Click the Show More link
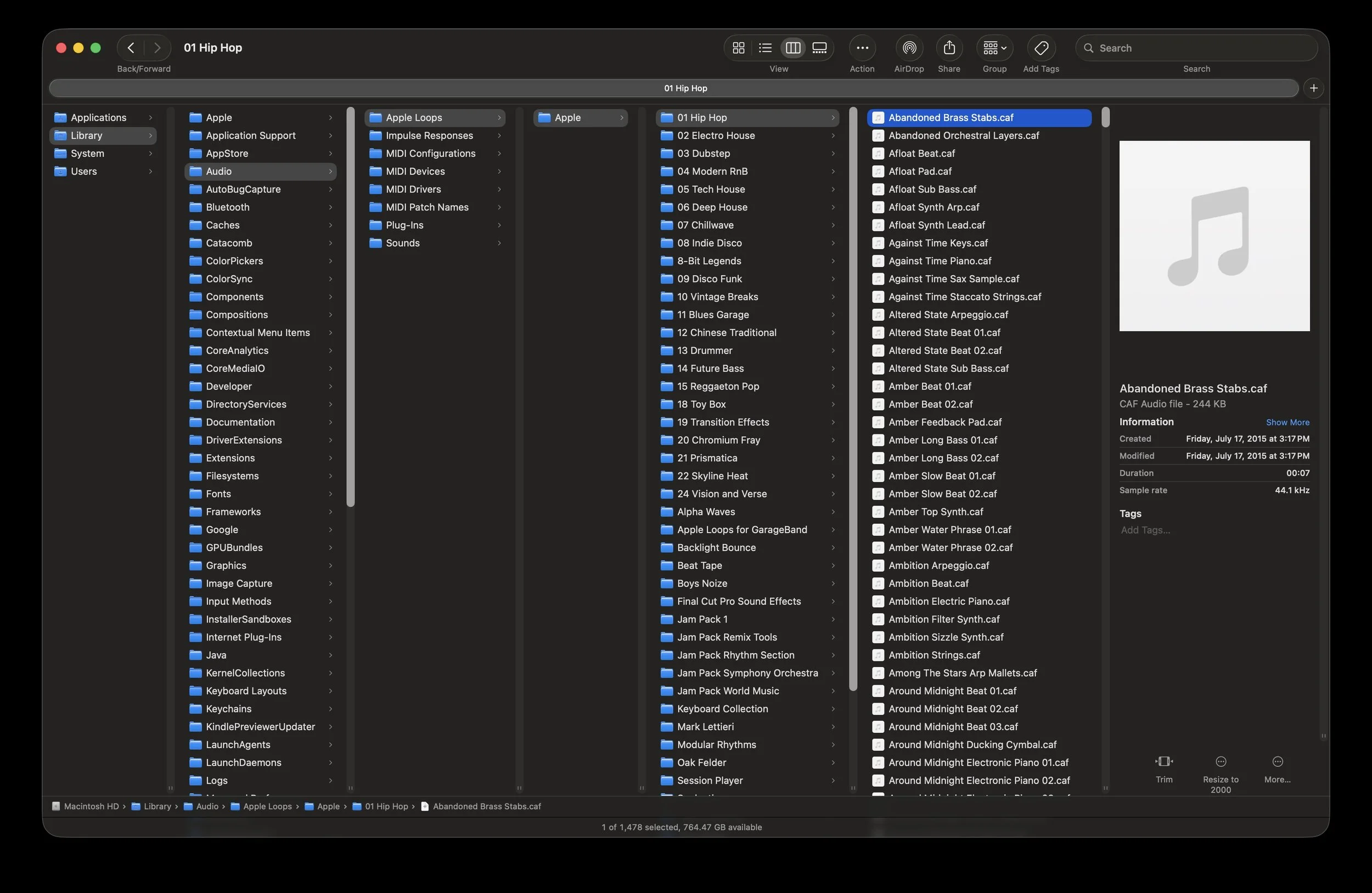This screenshot has height=893, width=1372. click(1287, 422)
